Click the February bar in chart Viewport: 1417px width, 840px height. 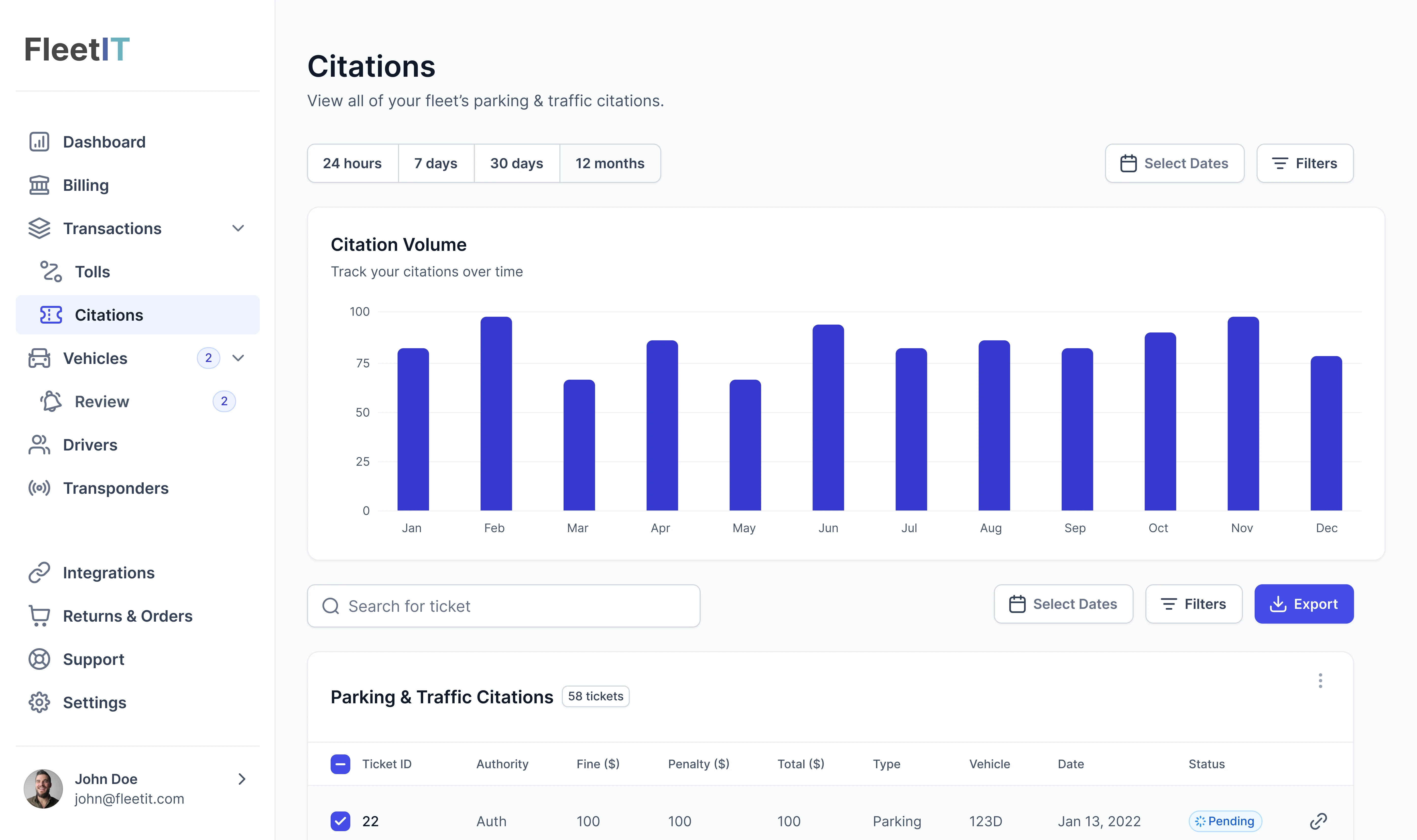point(496,414)
